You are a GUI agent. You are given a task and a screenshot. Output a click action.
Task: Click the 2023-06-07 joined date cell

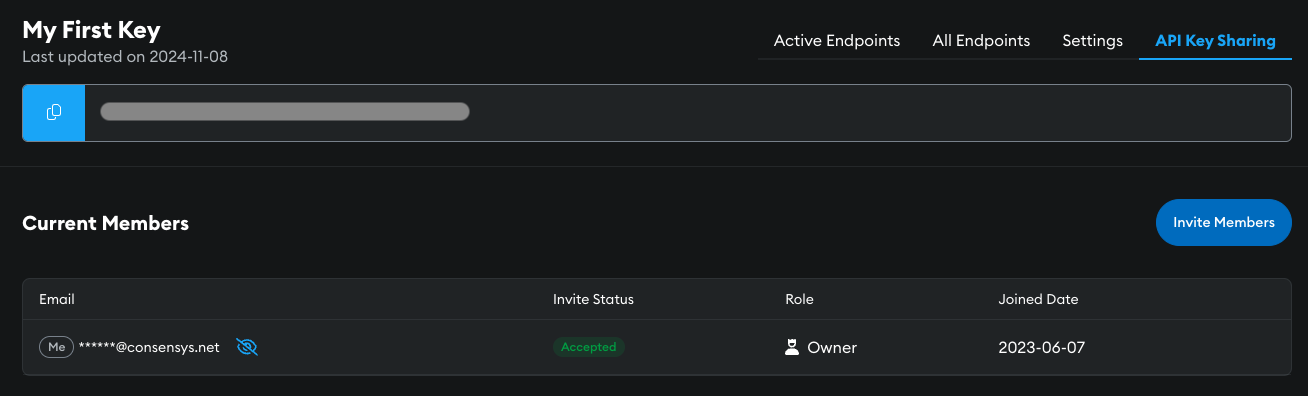[1041, 348]
